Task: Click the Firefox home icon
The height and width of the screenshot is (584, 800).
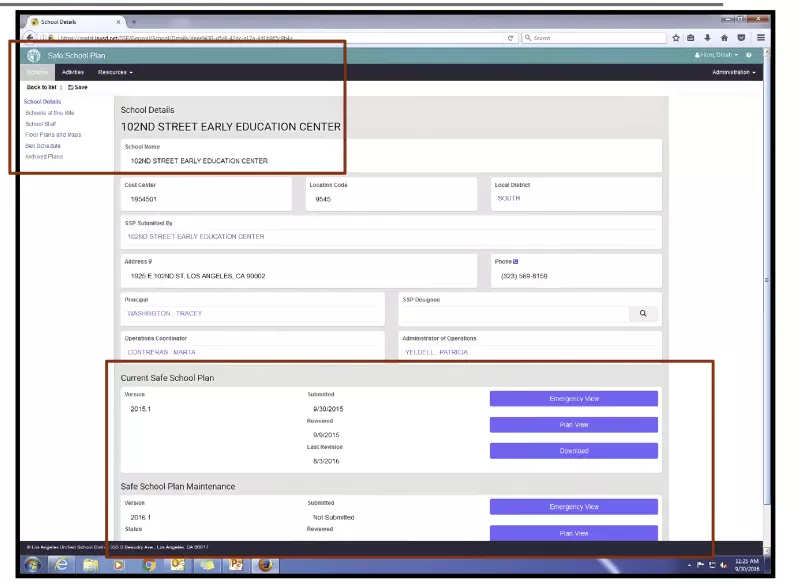Action: tap(724, 38)
